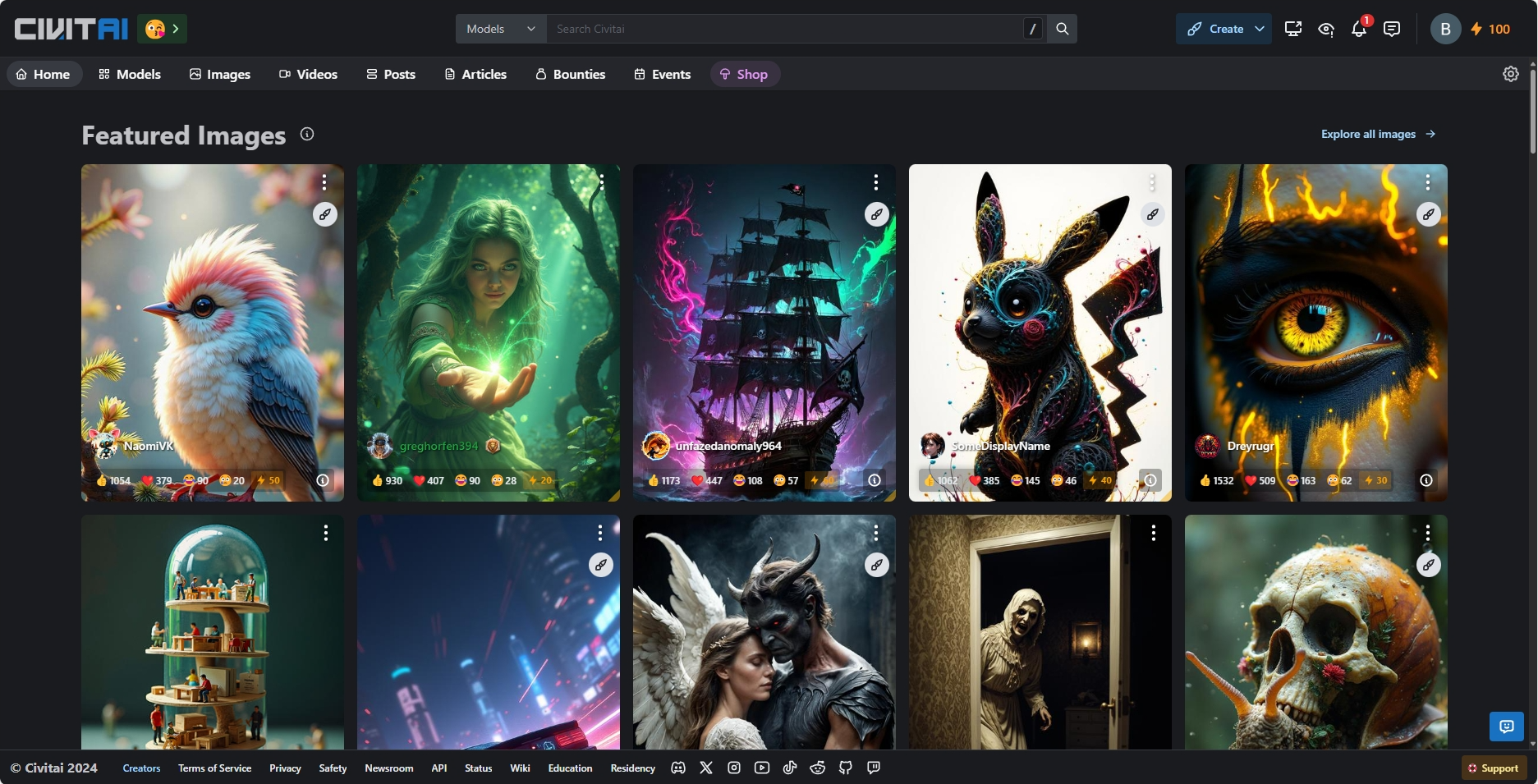The height and width of the screenshot is (784, 1538).
Task: Click remix icon on pirate ship image
Action: 877,214
